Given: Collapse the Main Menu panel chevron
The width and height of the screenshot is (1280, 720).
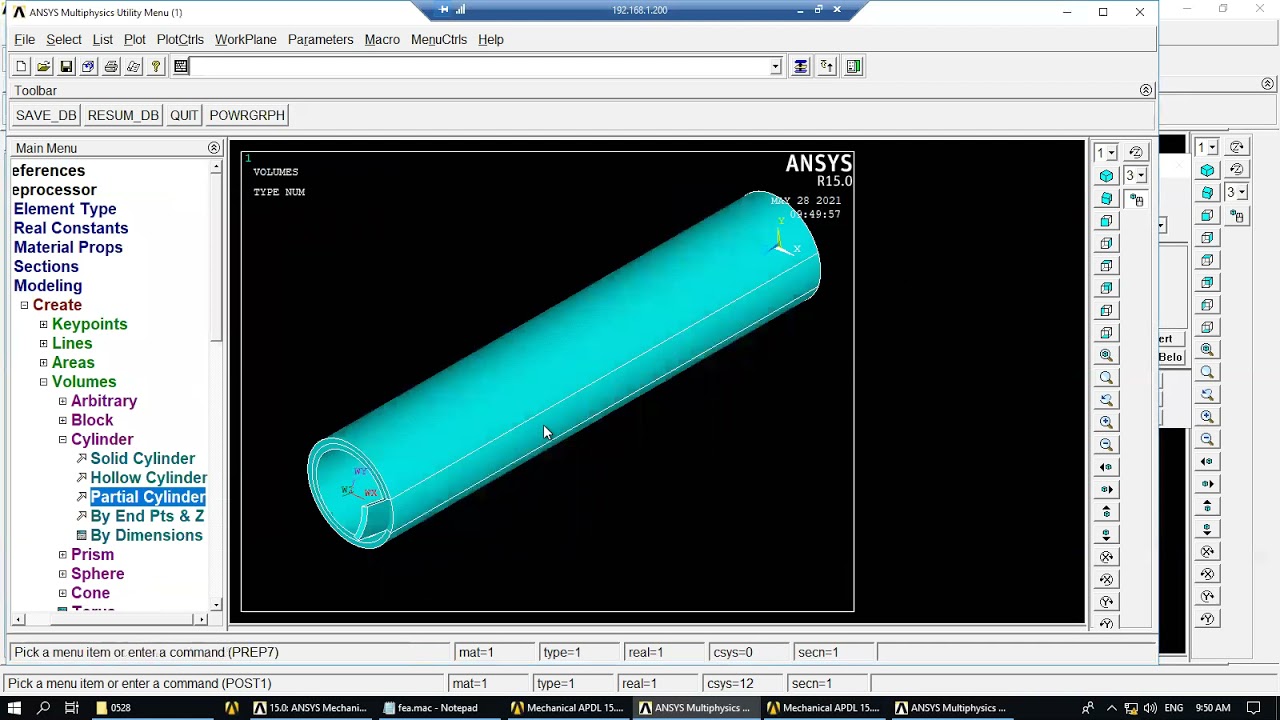Looking at the screenshot, I should pos(213,148).
